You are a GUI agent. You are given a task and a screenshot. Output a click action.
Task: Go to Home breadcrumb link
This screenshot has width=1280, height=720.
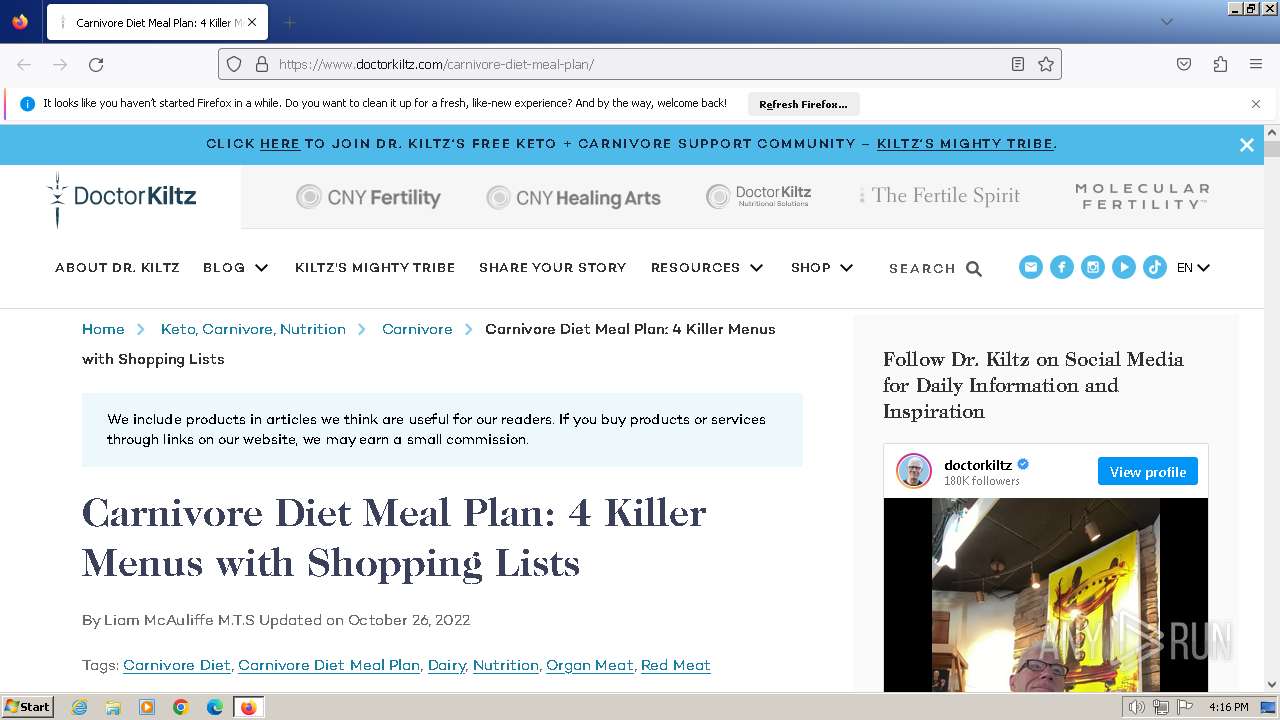(103, 329)
